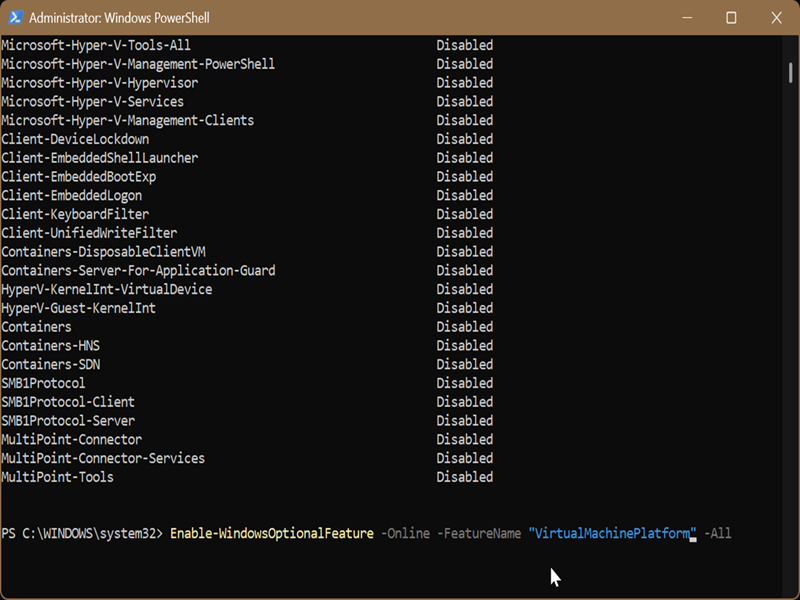Click the title text Administrator: Windows PowerShell
Viewport: 800px width, 600px height.
click(119, 18)
